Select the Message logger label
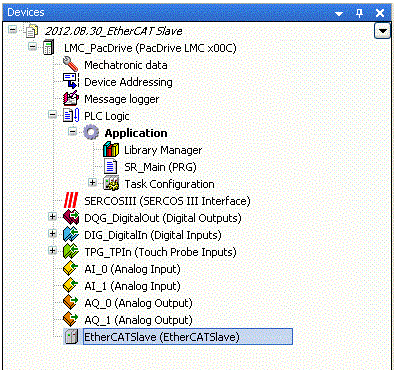Image resolution: width=399 pixels, height=381 pixels. point(122,99)
